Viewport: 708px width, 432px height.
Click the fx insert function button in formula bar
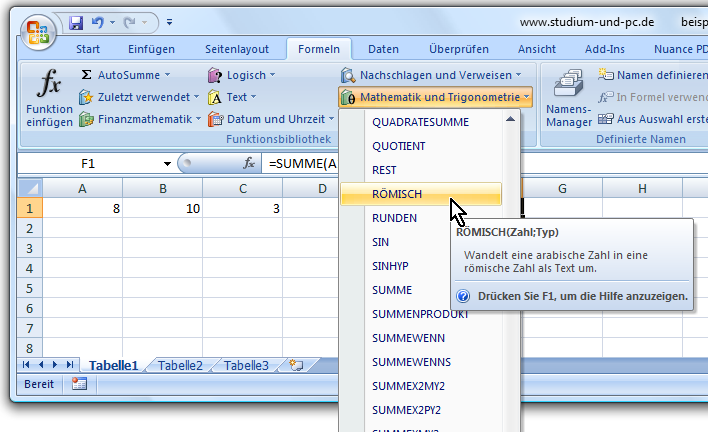coord(249,163)
